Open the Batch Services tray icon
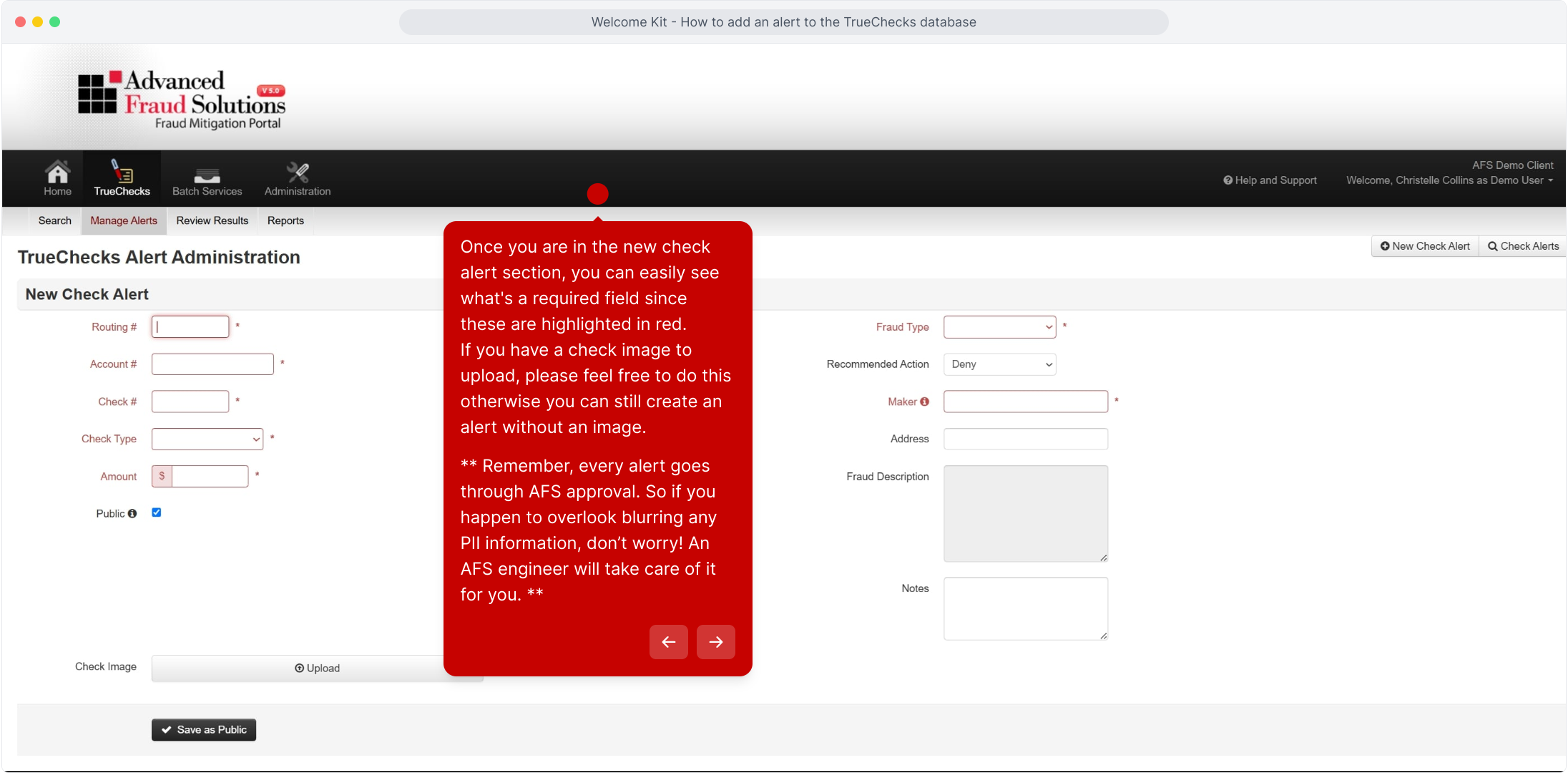This screenshot has width=1568, height=773. (x=207, y=175)
